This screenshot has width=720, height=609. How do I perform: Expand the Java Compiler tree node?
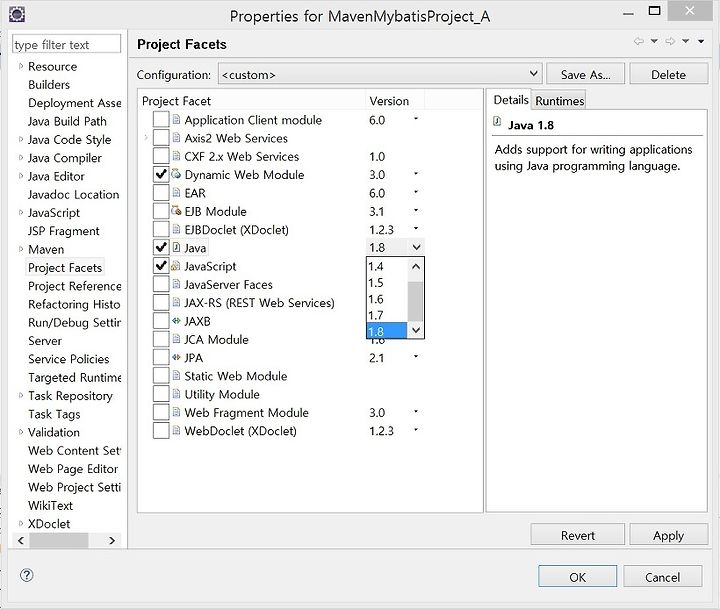21,158
